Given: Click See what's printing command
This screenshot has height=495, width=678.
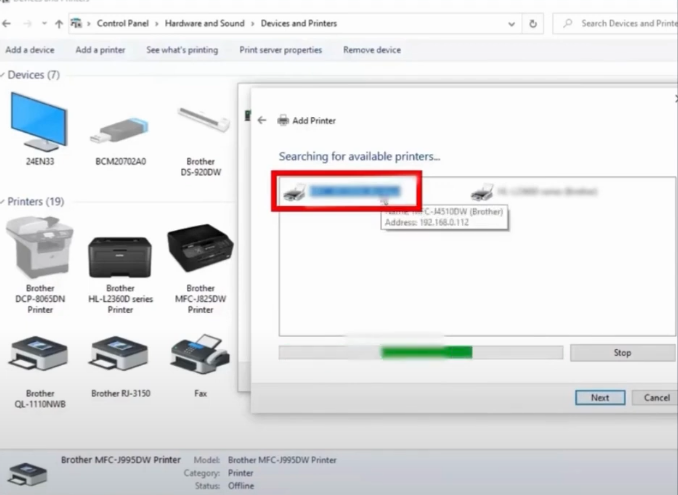Looking at the screenshot, I should point(182,50).
